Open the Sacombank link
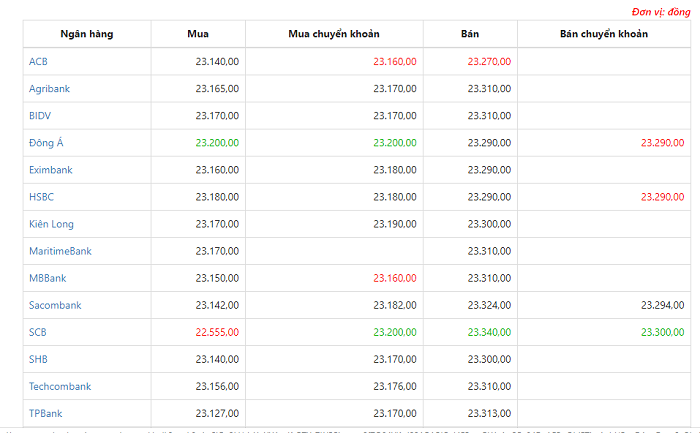 (x=55, y=305)
